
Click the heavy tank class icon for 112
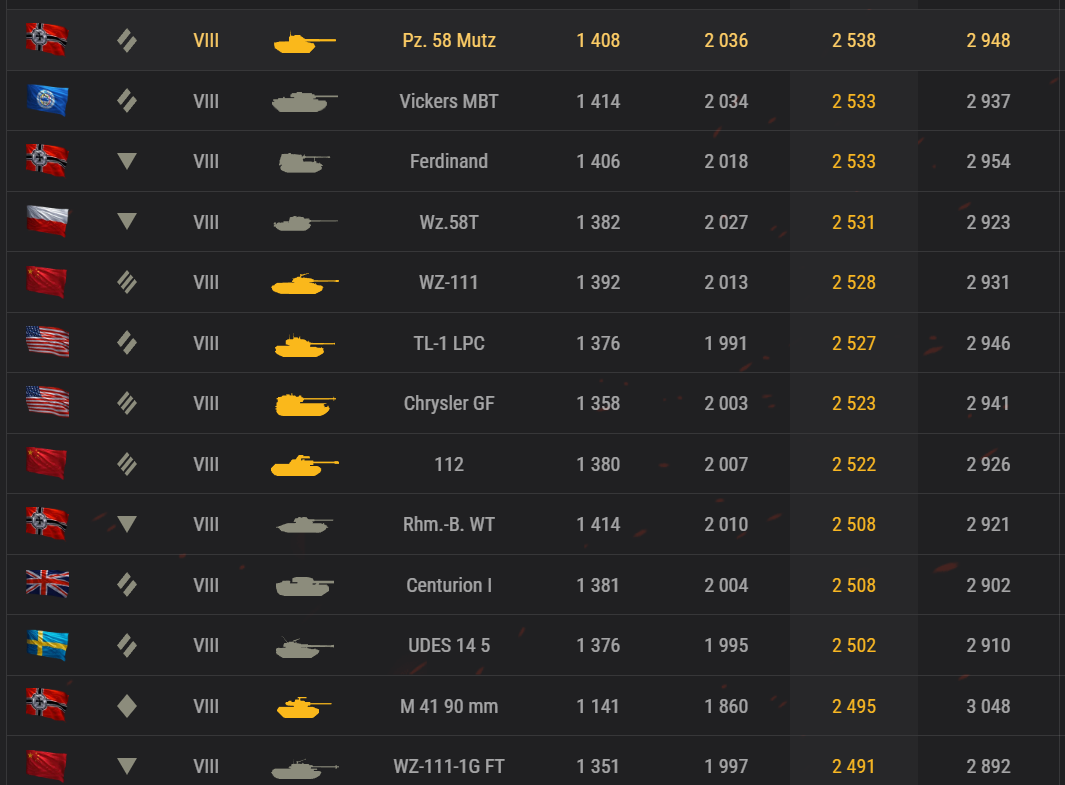(126, 464)
